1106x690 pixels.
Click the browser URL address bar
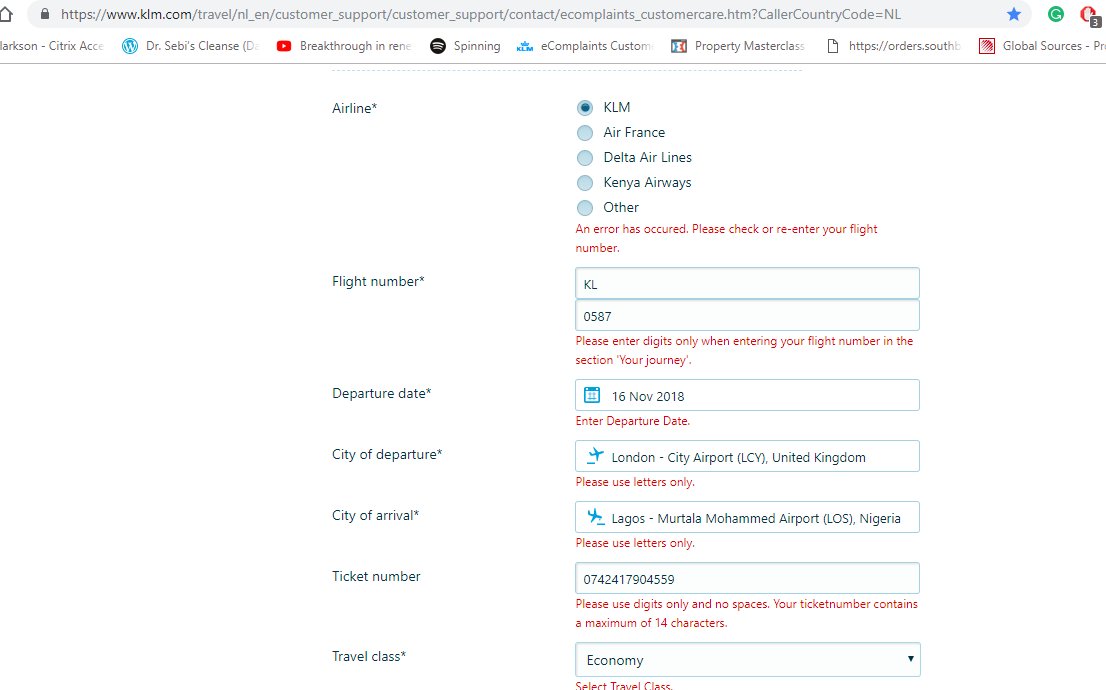click(529, 14)
